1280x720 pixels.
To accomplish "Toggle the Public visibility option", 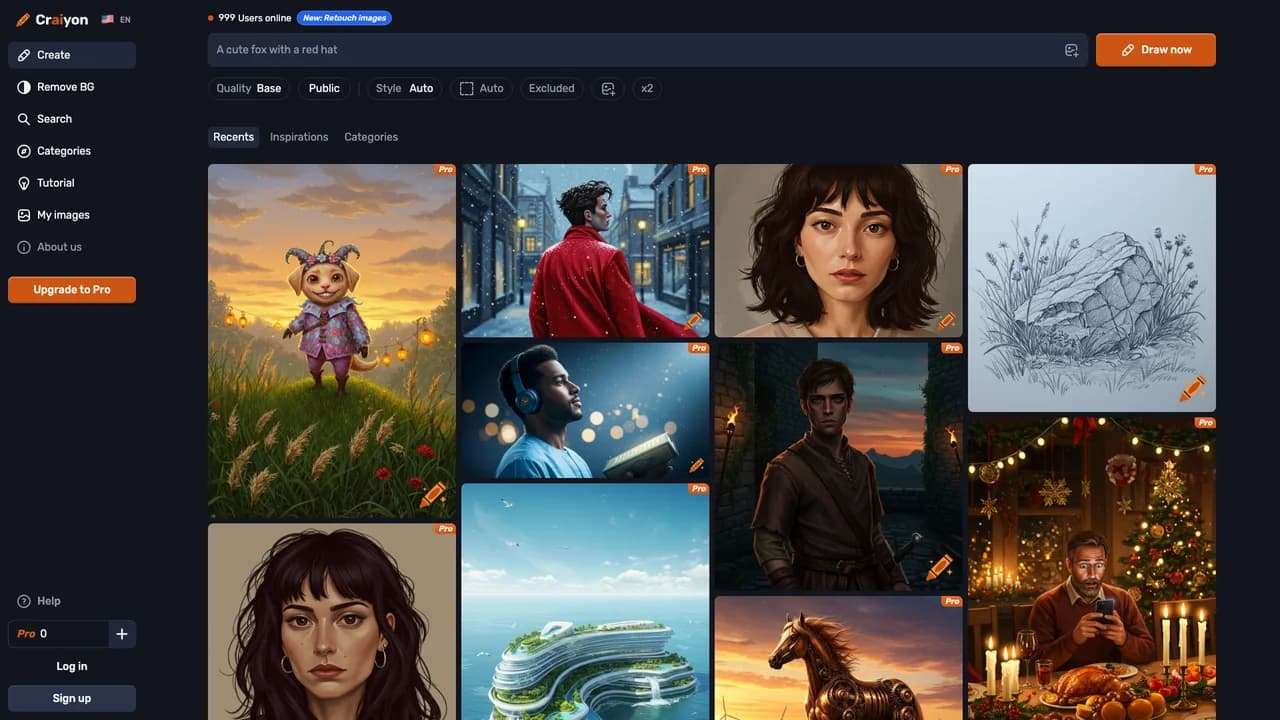I will [x=324, y=89].
